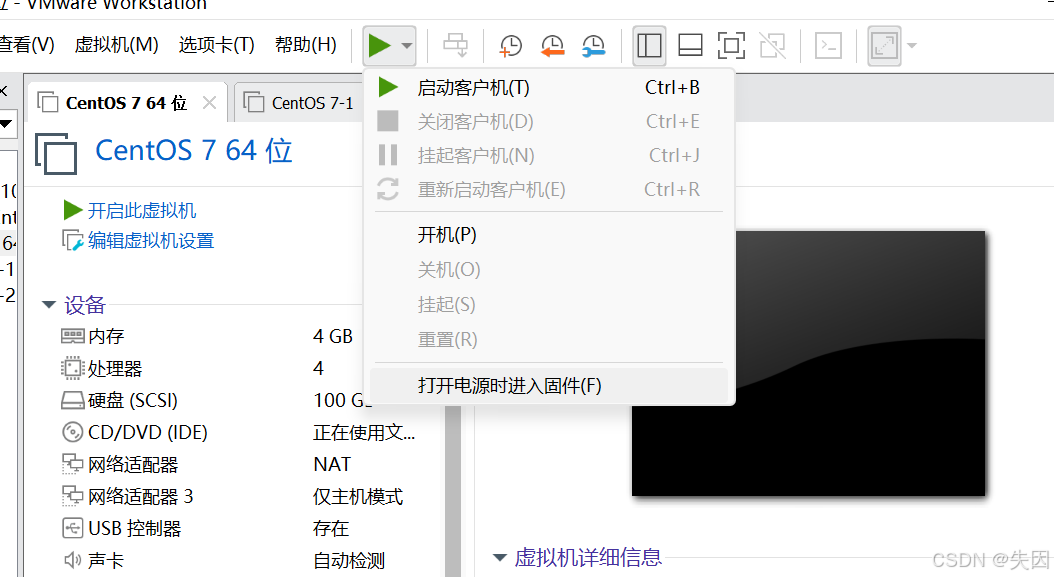Open the console view toolbar icon
1054x577 pixels.
828,46
